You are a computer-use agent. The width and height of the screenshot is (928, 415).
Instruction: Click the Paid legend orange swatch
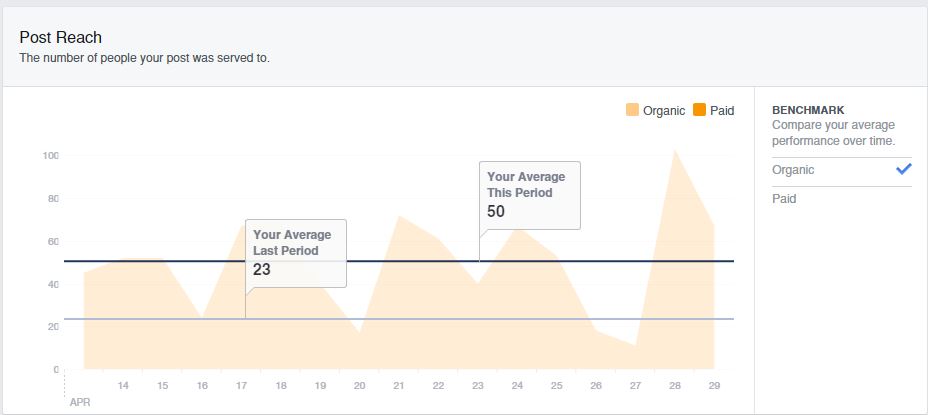click(700, 111)
